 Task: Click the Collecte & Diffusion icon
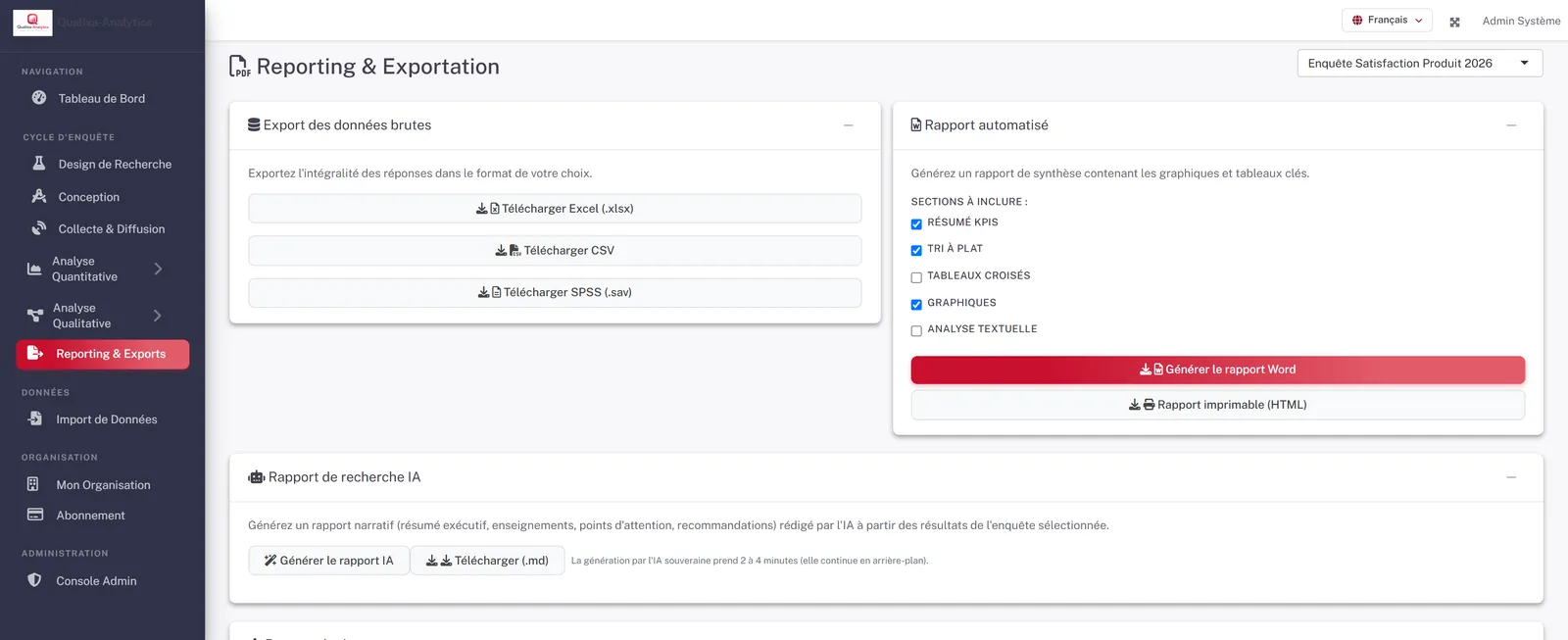[39, 228]
